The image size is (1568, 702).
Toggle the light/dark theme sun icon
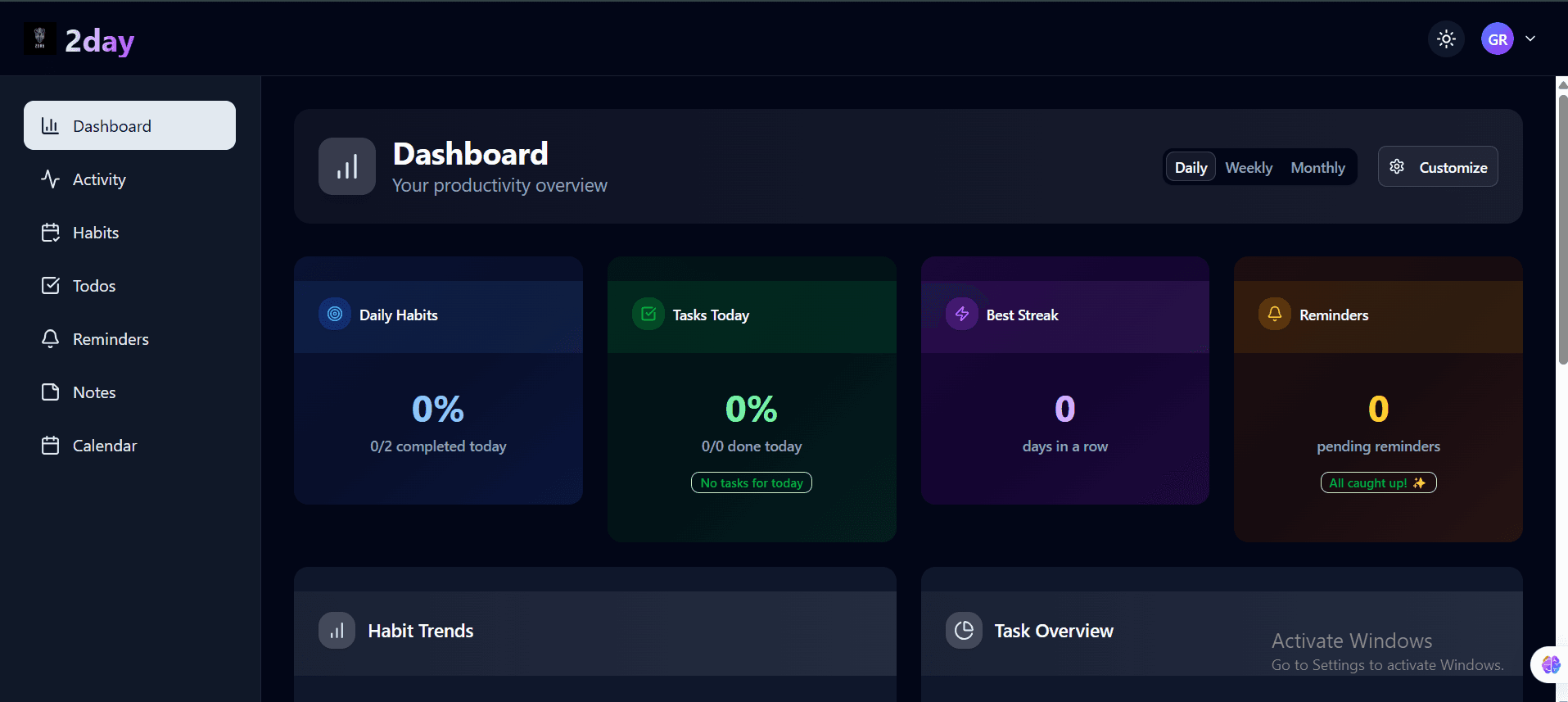[1446, 38]
